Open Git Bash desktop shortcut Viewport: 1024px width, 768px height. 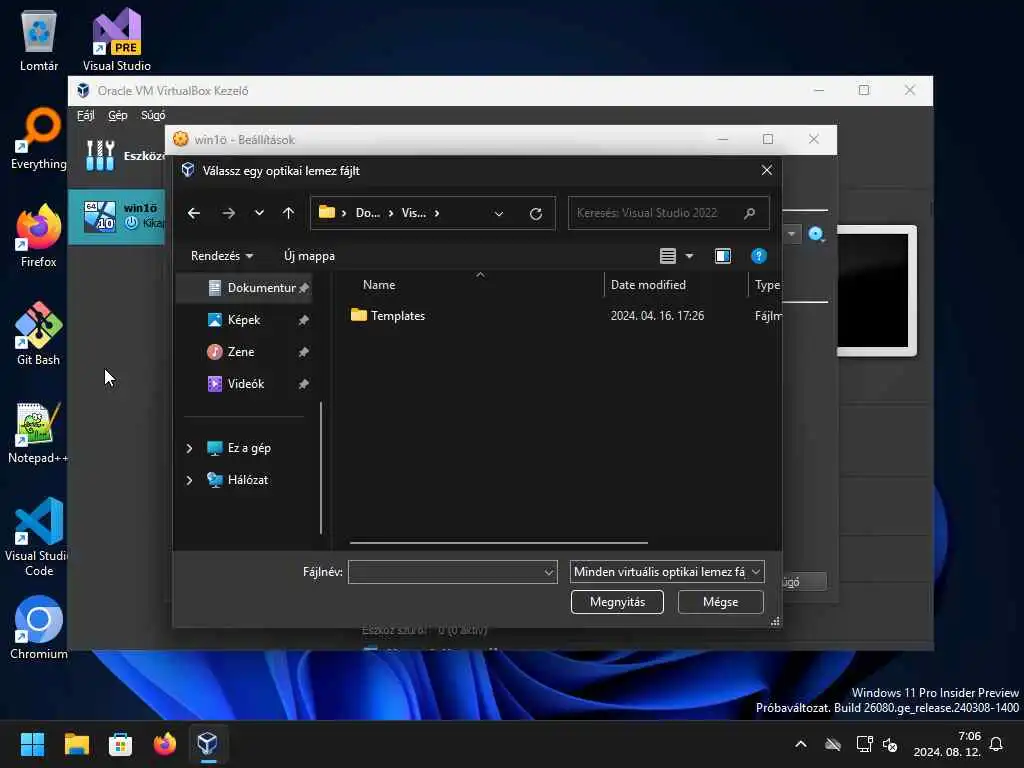point(39,334)
